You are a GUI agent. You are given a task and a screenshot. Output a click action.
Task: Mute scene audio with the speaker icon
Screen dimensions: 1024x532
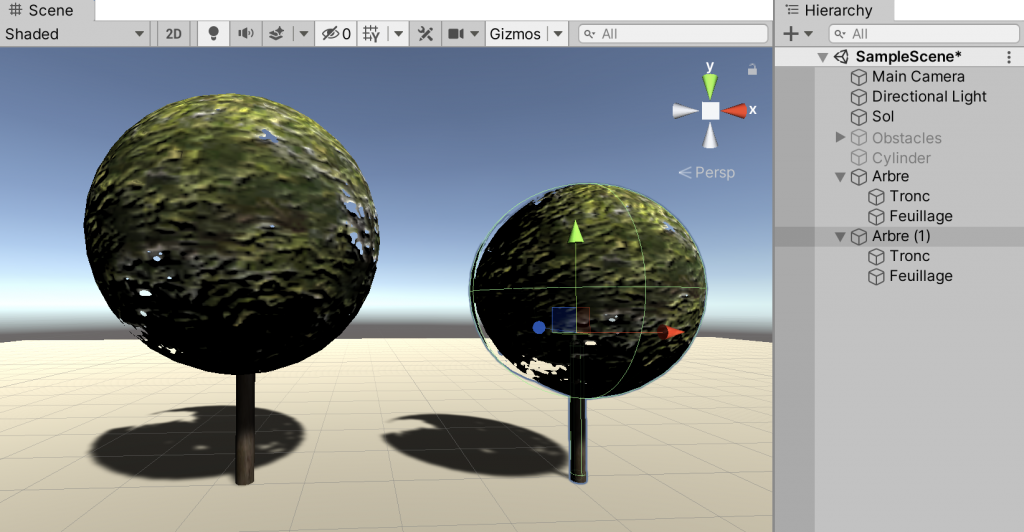pyautogui.click(x=245, y=34)
